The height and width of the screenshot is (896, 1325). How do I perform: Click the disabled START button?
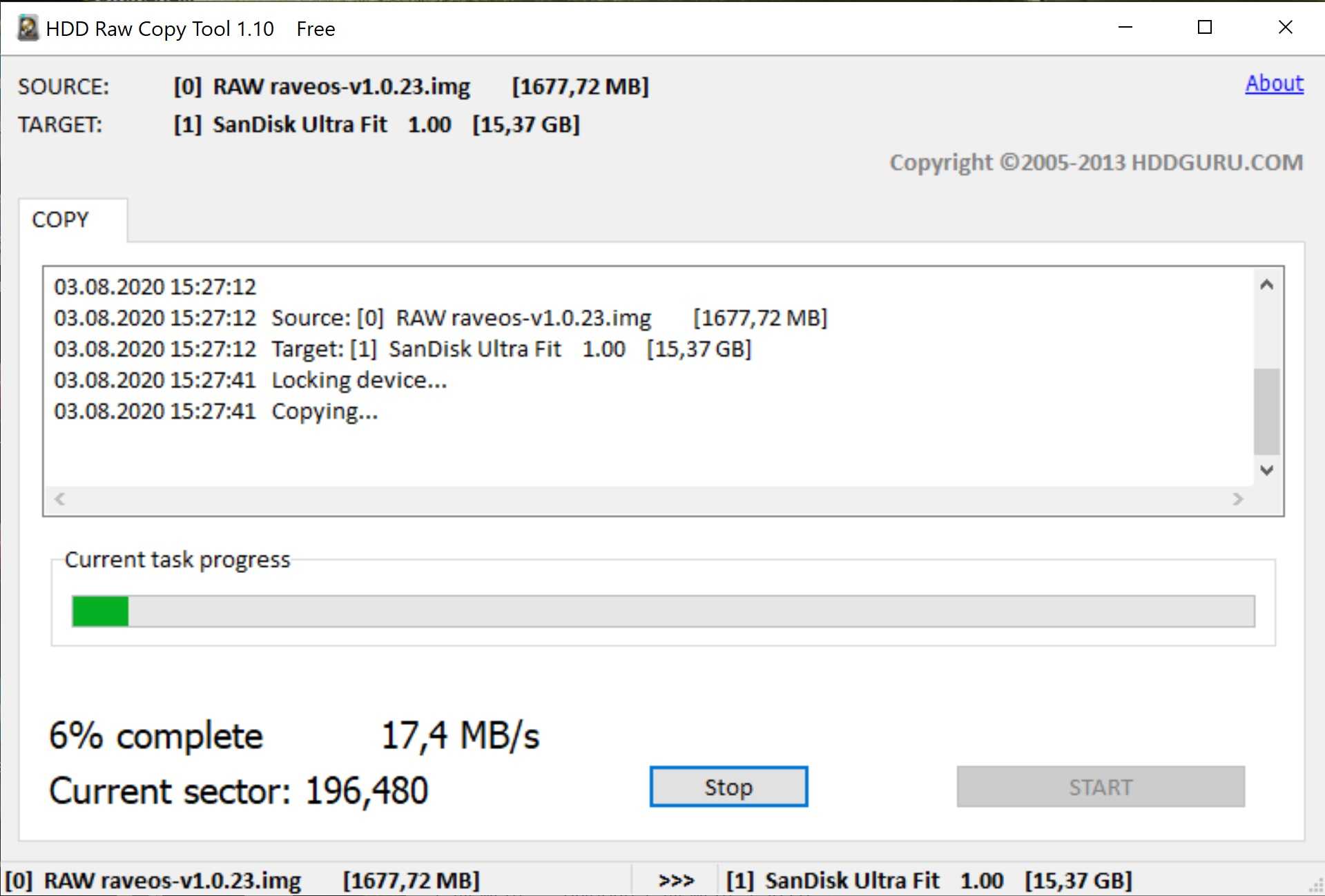(x=1100, y=787)
